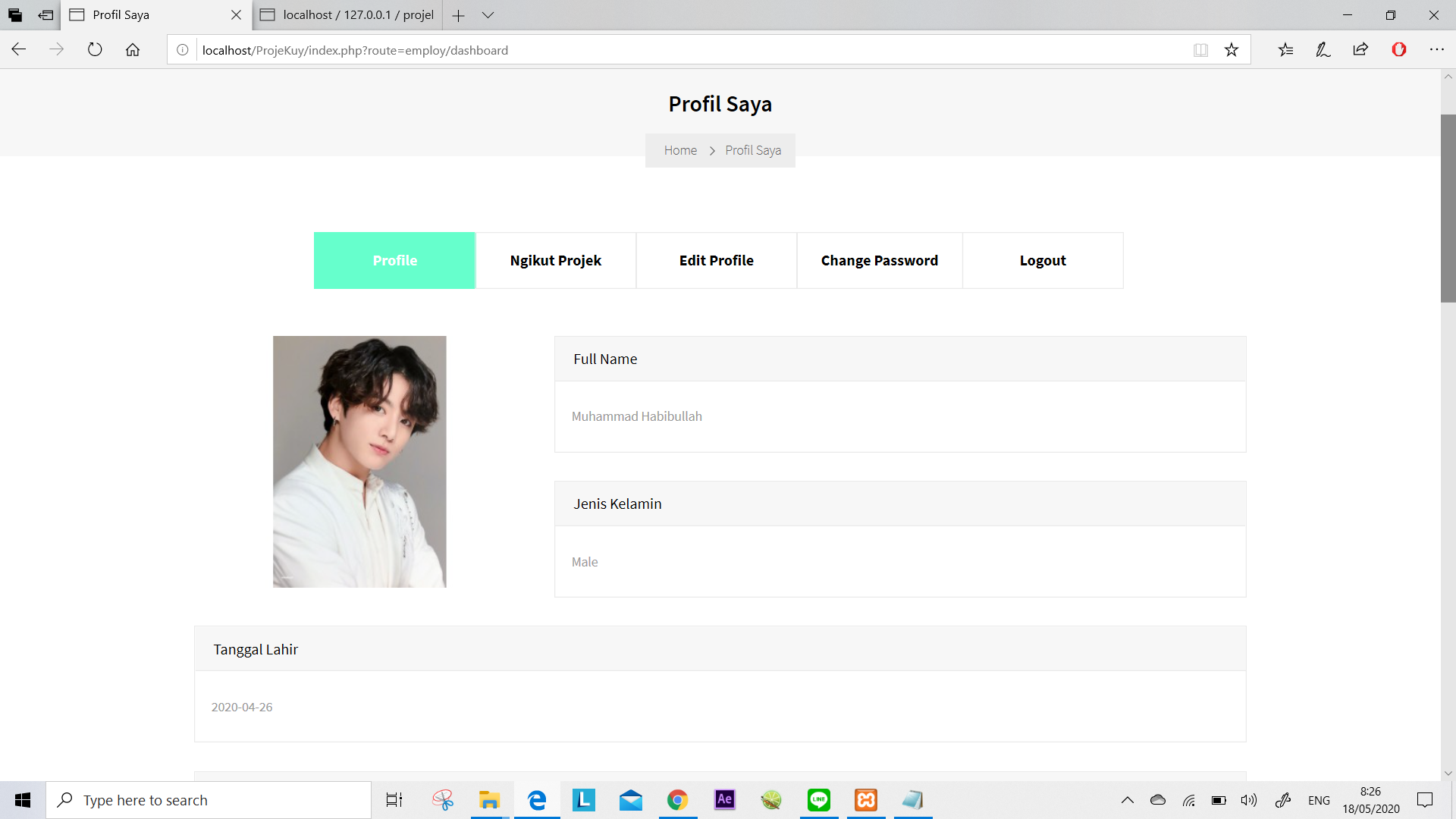Click the volume icon in system tray

(x=1249, y=800)
